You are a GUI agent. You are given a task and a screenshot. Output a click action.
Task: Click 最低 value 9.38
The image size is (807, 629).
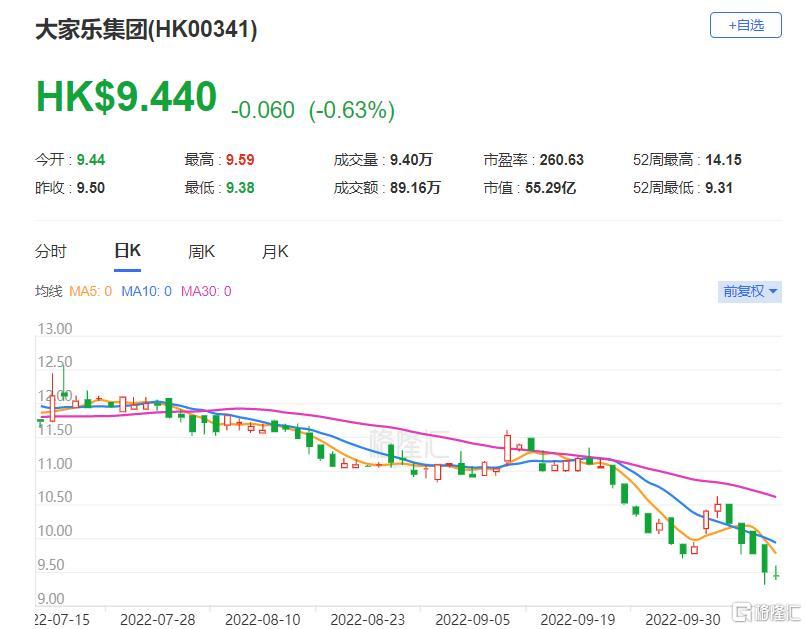(x=240, y=187)
